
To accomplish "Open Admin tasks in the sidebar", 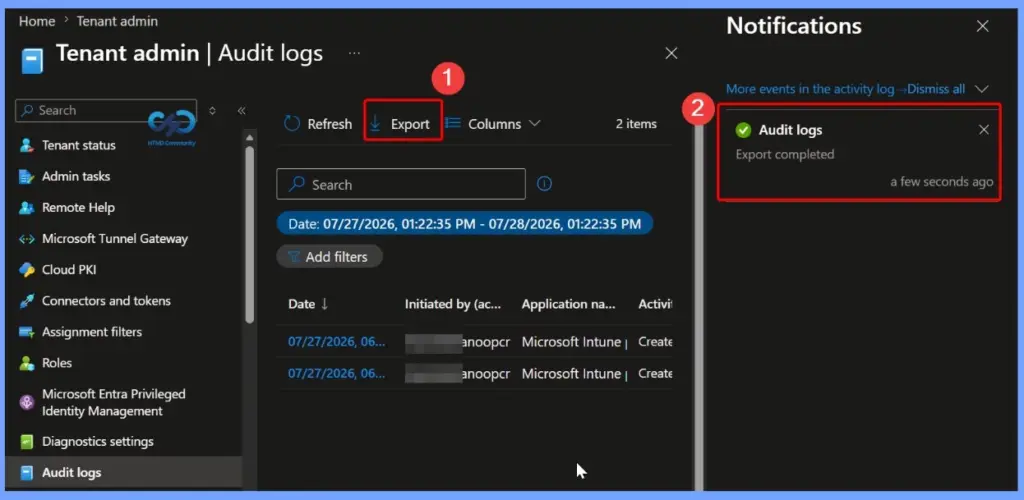I will [76, 177].
